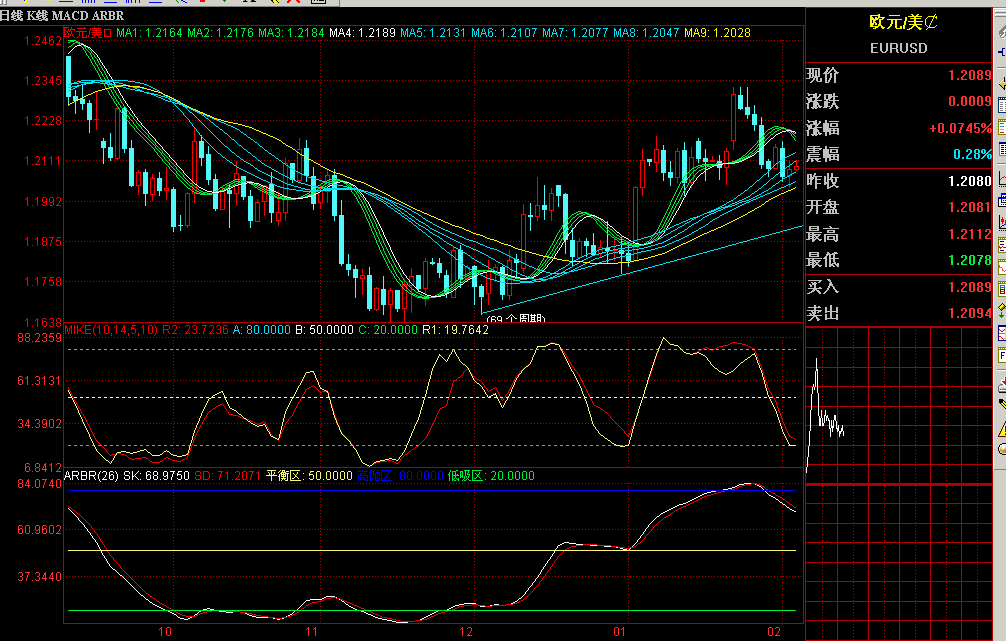Click the 34.3902 MIKE axis label
Viewport: 1006px width, 641px height.
[x=40, y=424]
